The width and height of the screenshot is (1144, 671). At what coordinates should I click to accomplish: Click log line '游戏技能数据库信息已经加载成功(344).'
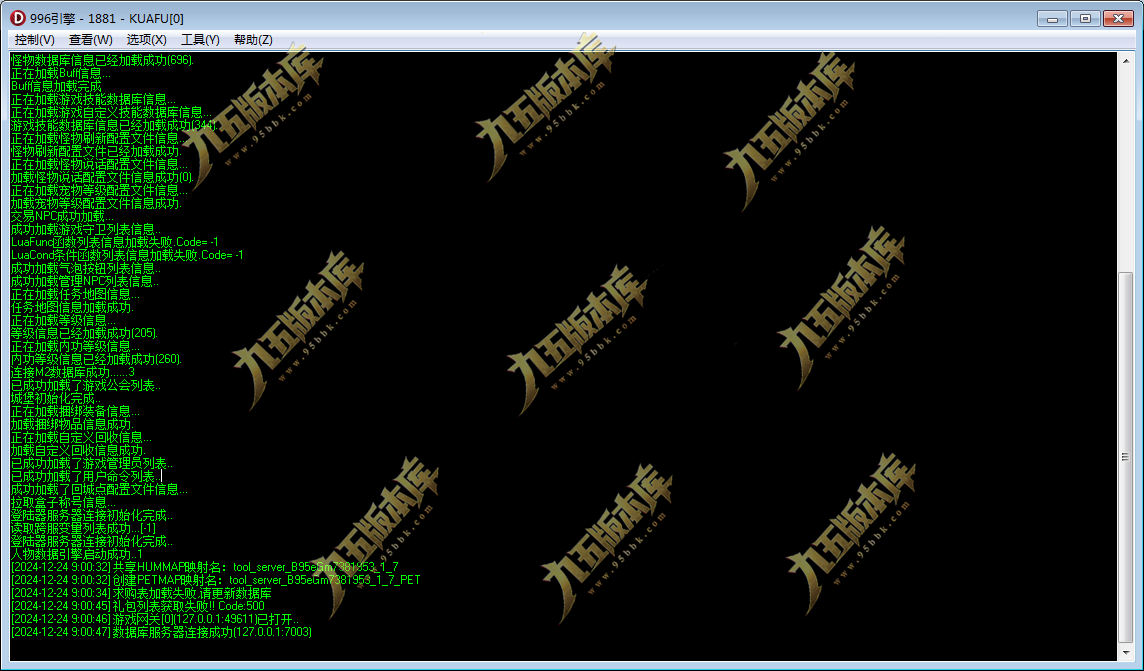(x=114, y=125)
